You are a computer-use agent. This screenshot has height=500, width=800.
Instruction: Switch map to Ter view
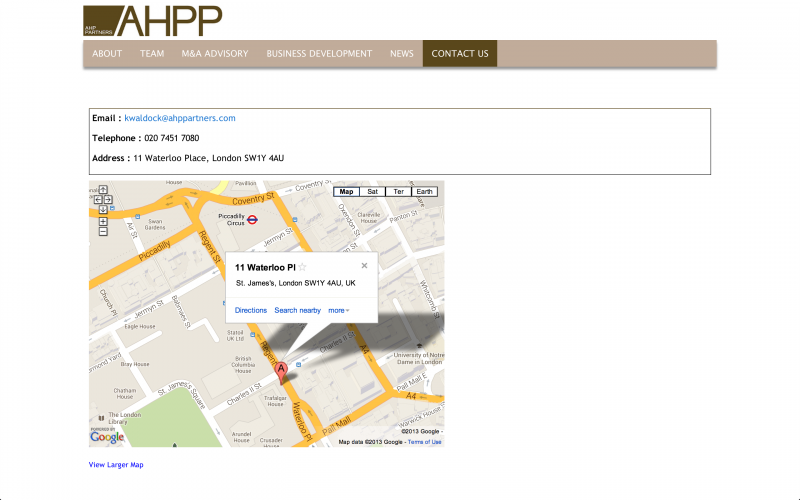click(398, 192)
